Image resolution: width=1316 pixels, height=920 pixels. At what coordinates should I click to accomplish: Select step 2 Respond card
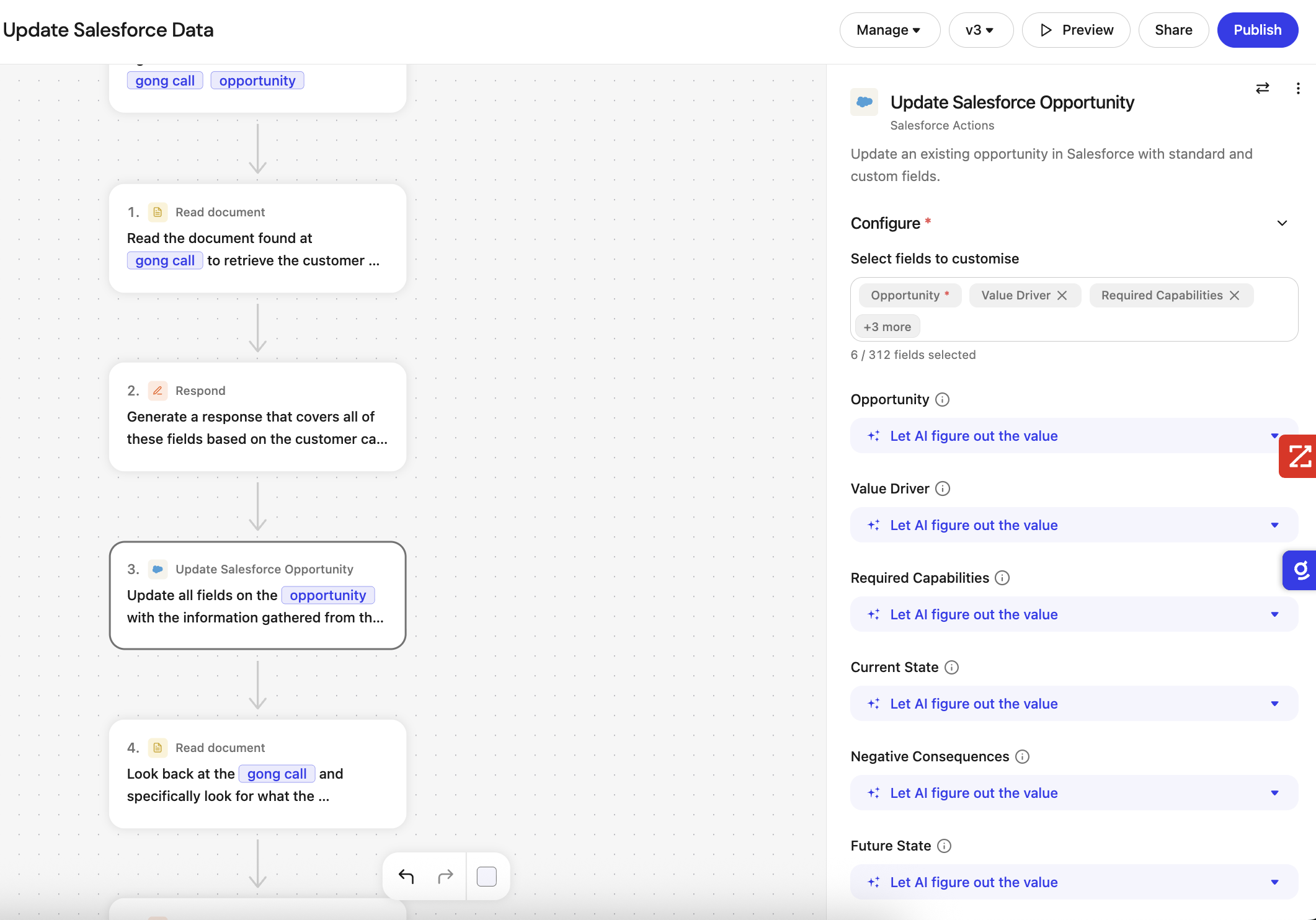click(x=257, y=417)
